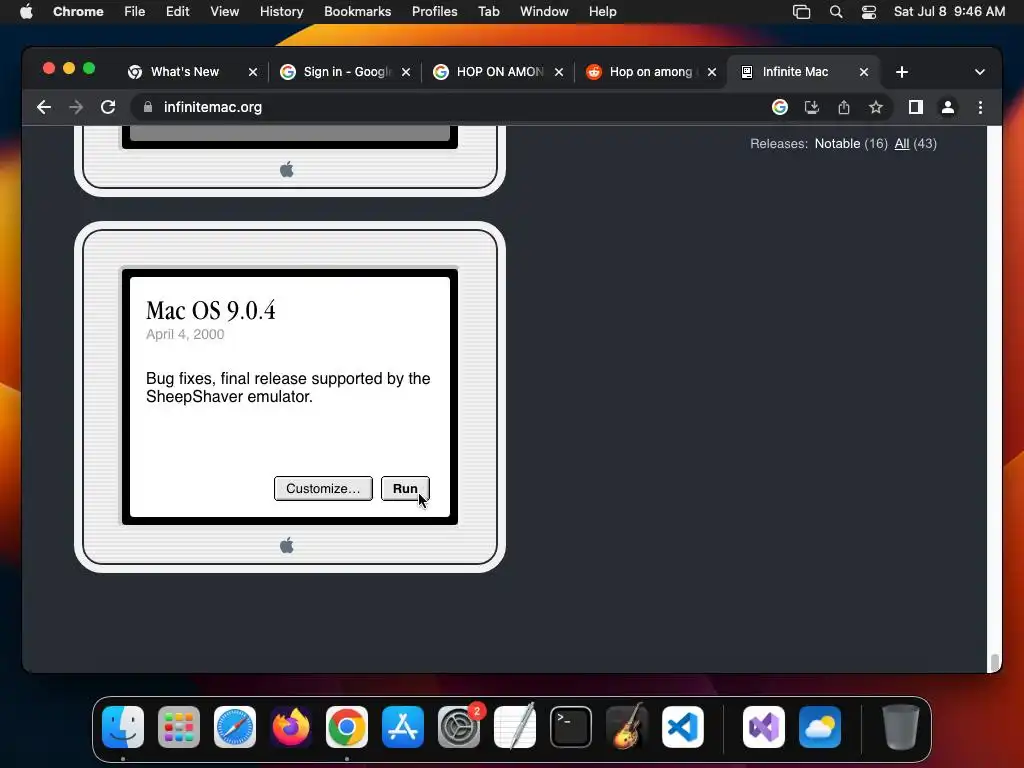Click the page vertical scrollbar thumb

[x=995, y=662]
